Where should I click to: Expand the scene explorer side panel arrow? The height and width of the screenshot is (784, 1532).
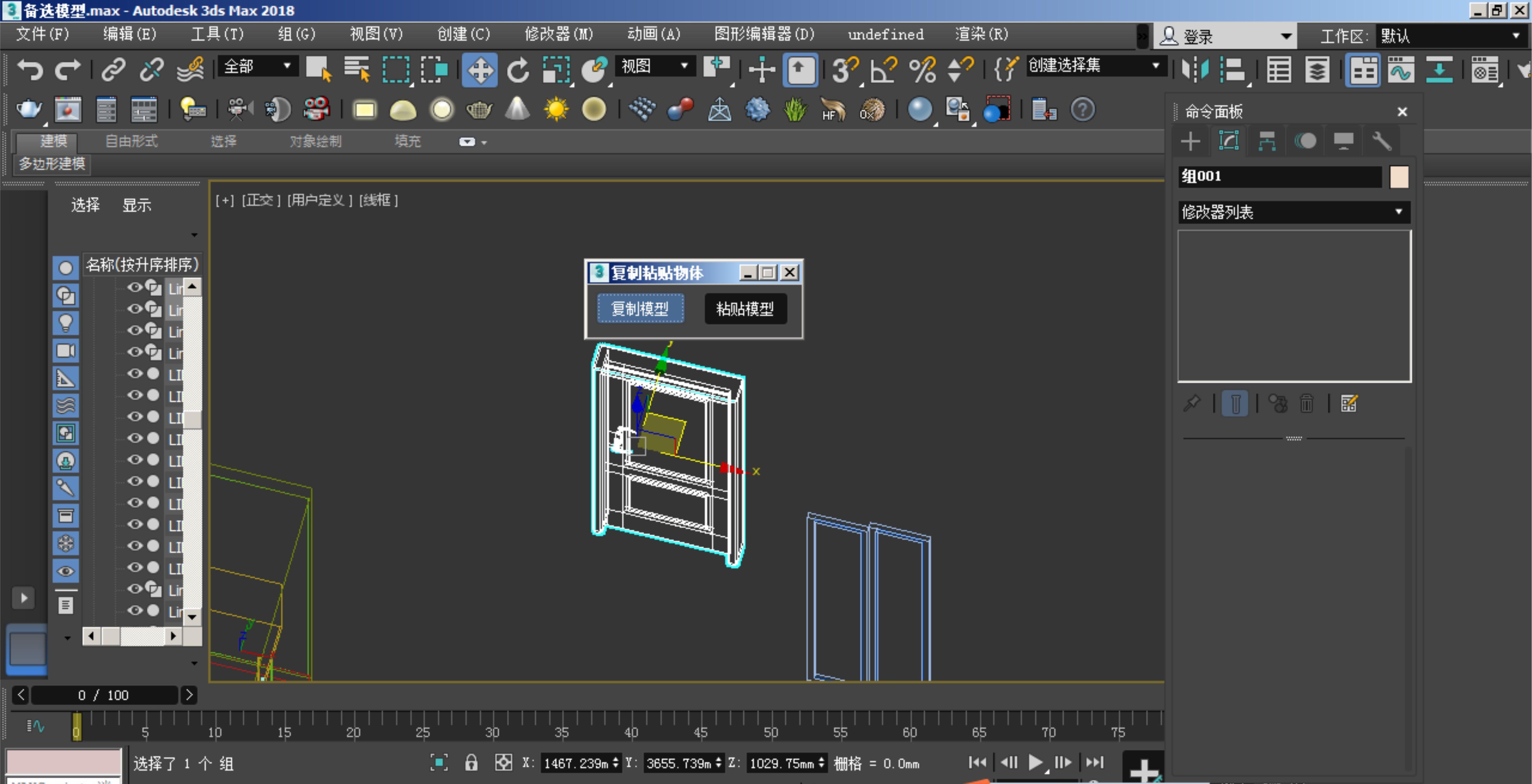click(24, 598)
